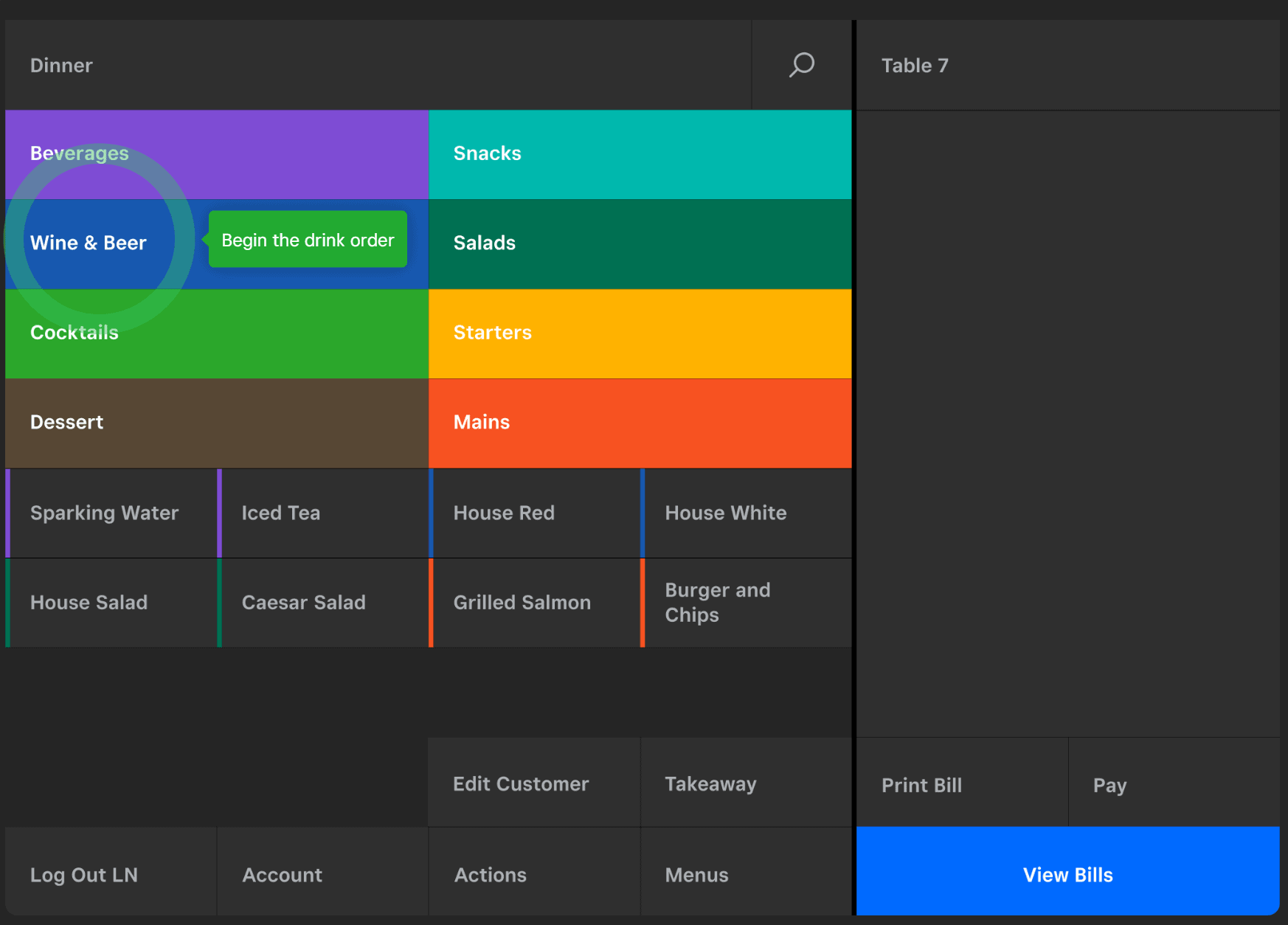Open the Snacks category tile
This screenshot has width=1288, height=925.
[640, 154]
